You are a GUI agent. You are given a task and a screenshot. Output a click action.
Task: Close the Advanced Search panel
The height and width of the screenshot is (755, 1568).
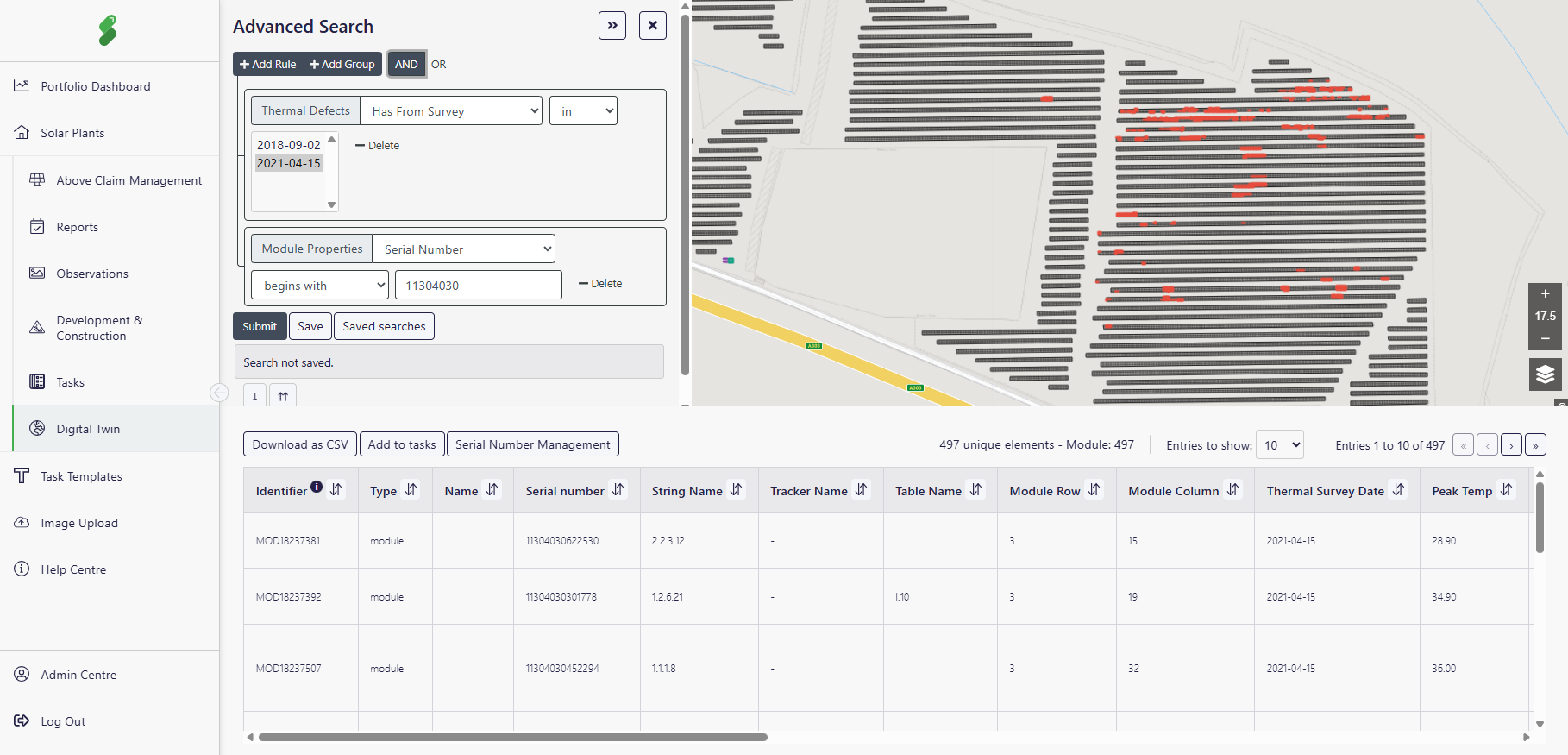pos(653,26)
